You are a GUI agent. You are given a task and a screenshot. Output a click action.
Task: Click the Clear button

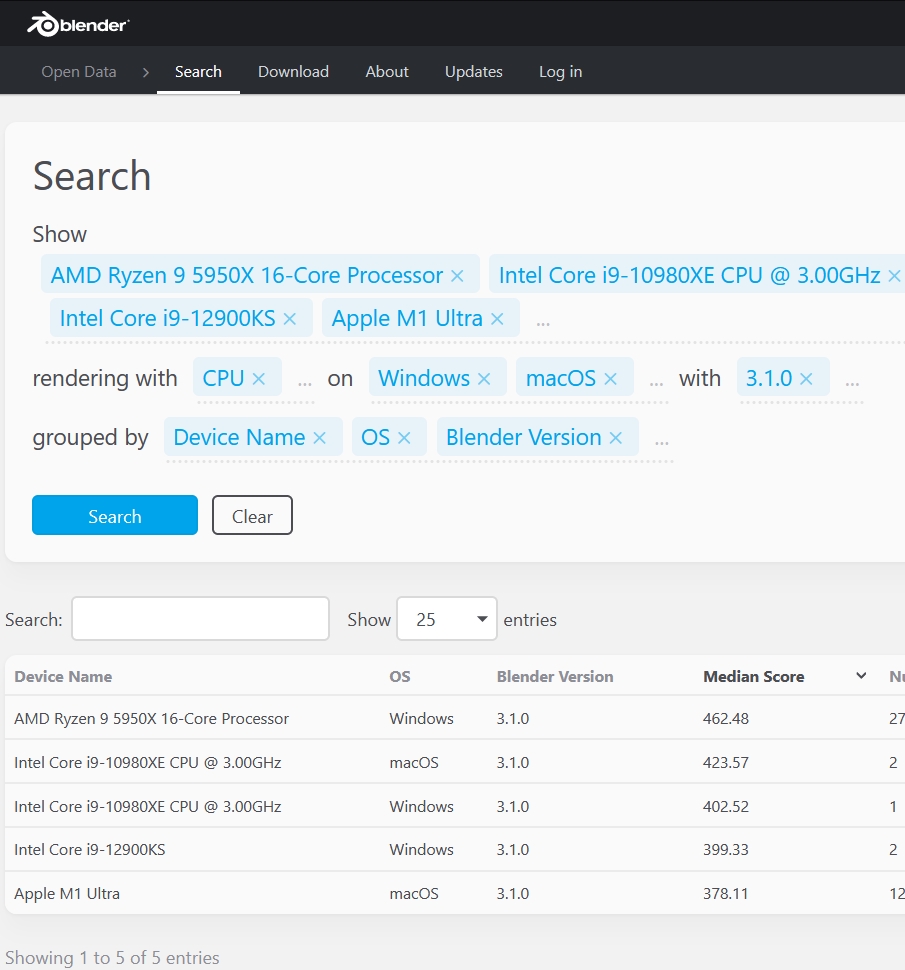coord(252,516)
